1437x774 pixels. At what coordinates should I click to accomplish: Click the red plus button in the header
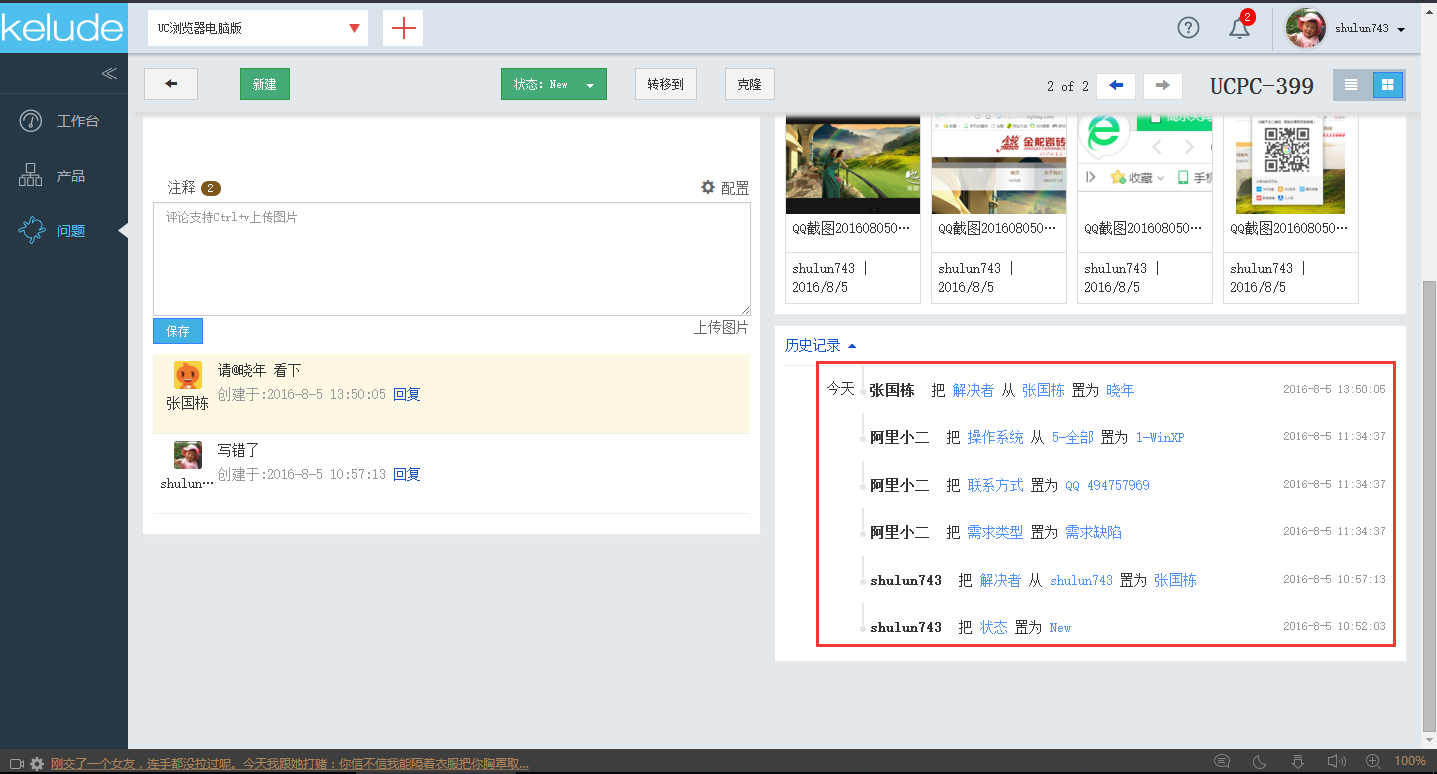point(403,28)
